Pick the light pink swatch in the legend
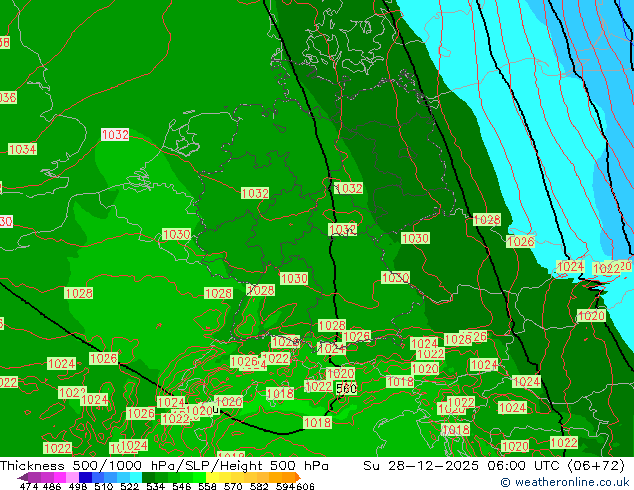This screenshot has height=490, width=634. [x=72, y=477]
